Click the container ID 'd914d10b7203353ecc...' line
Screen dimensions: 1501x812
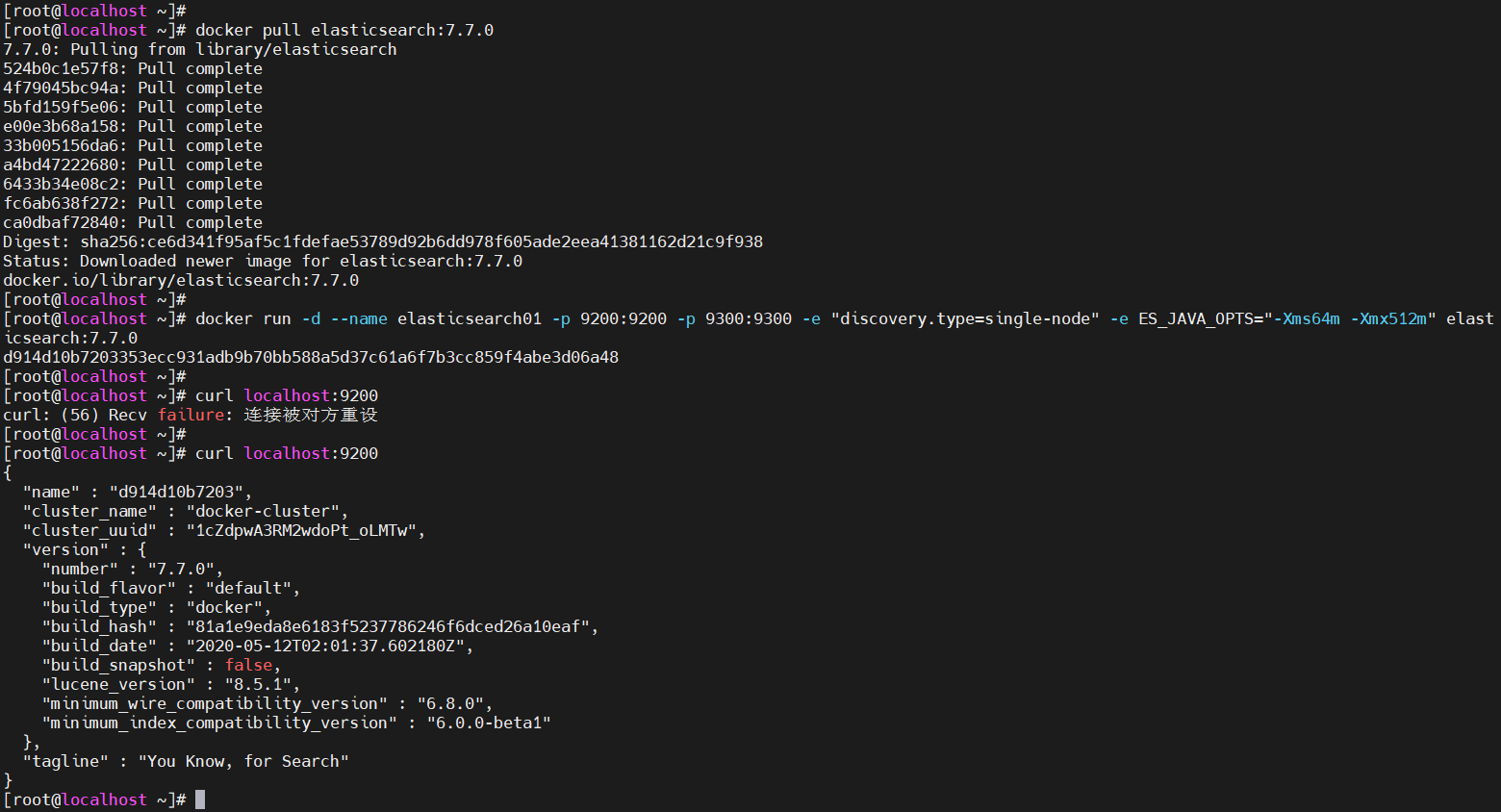tap(311, 357)
